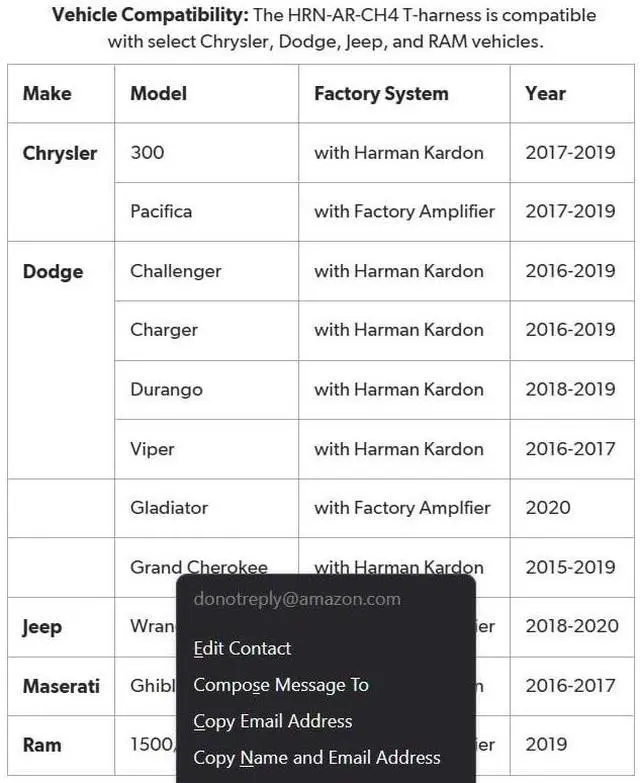Screen dimensions: 640x783
Task: Click the Make column header
Action: click(47, 93)
